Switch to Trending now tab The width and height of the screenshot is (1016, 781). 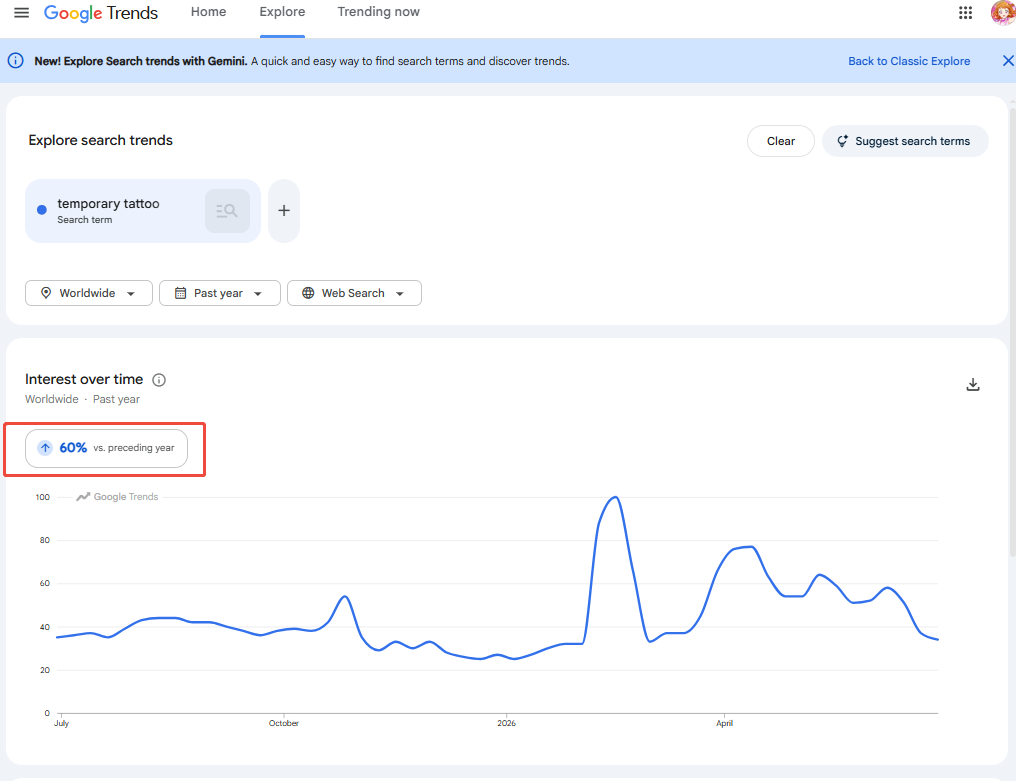point(378,12)
